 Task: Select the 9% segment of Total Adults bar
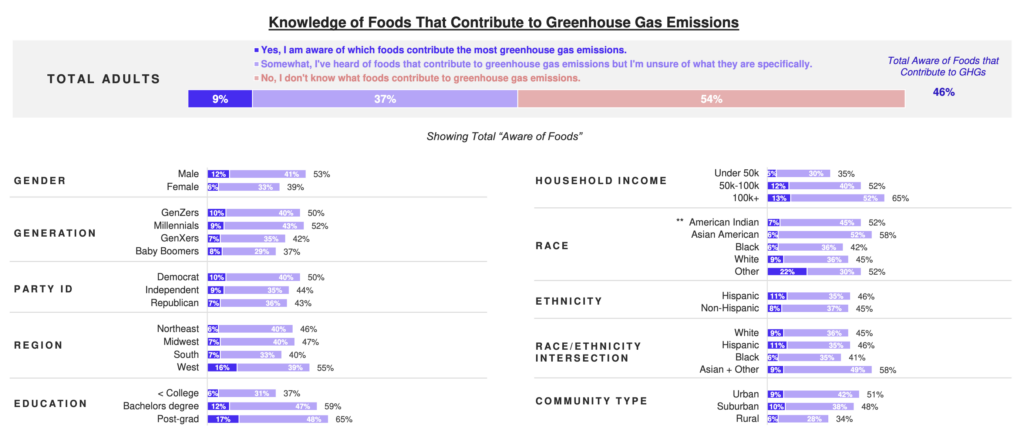click(x=220, y=99)
